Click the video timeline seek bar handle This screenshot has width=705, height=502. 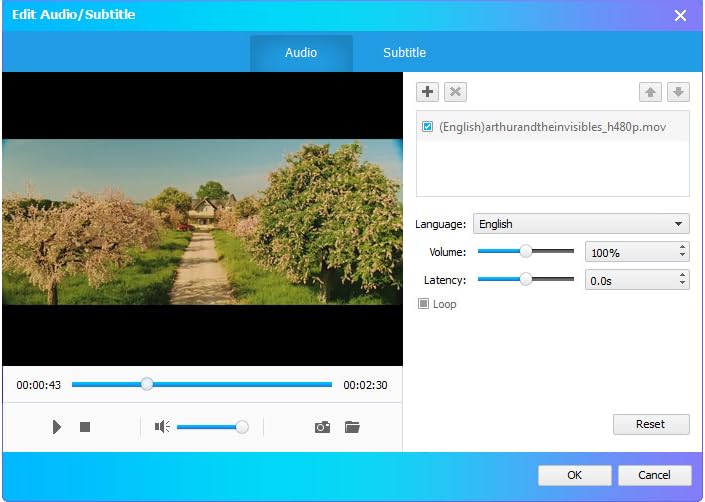tap(147, 384)
